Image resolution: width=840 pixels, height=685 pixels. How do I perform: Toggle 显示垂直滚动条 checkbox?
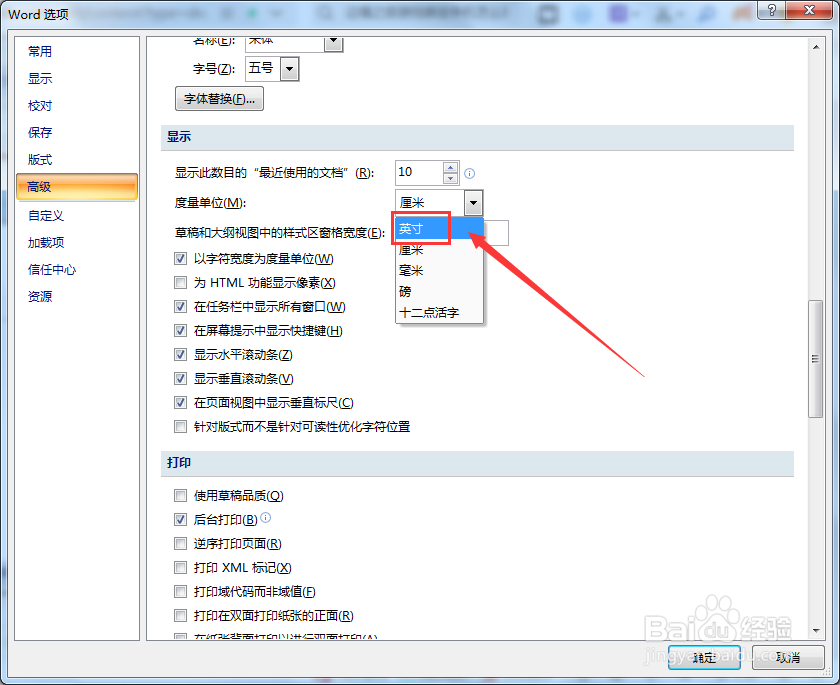[181, 379]
